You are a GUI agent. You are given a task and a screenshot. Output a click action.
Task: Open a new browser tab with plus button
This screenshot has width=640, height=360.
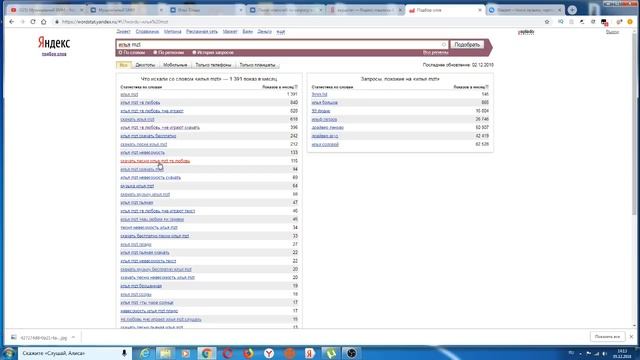[572, 10]
